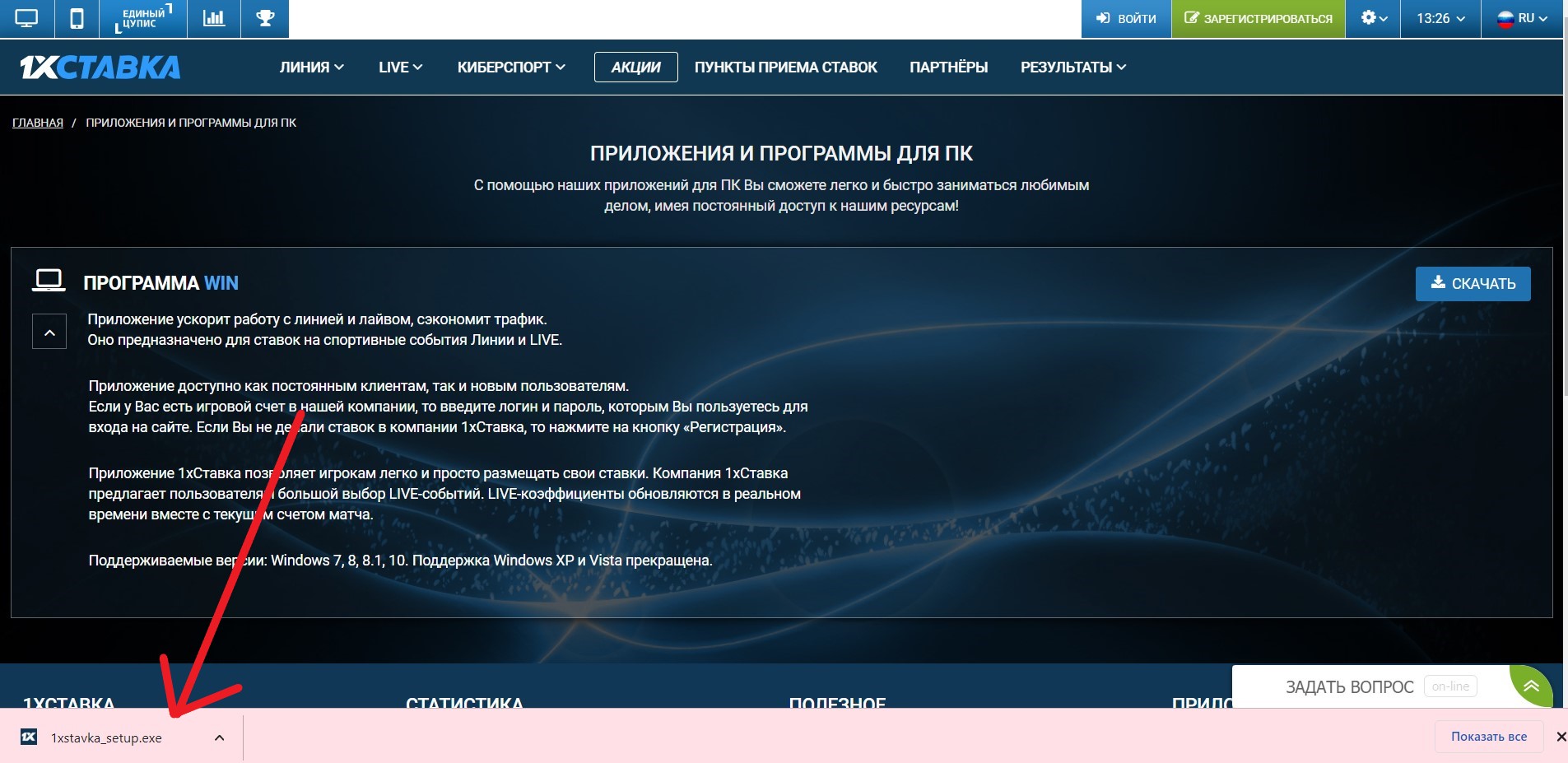Click the on-line status badge
This screenshot has height=763, width=1568.
click(x=1450, y=686)
